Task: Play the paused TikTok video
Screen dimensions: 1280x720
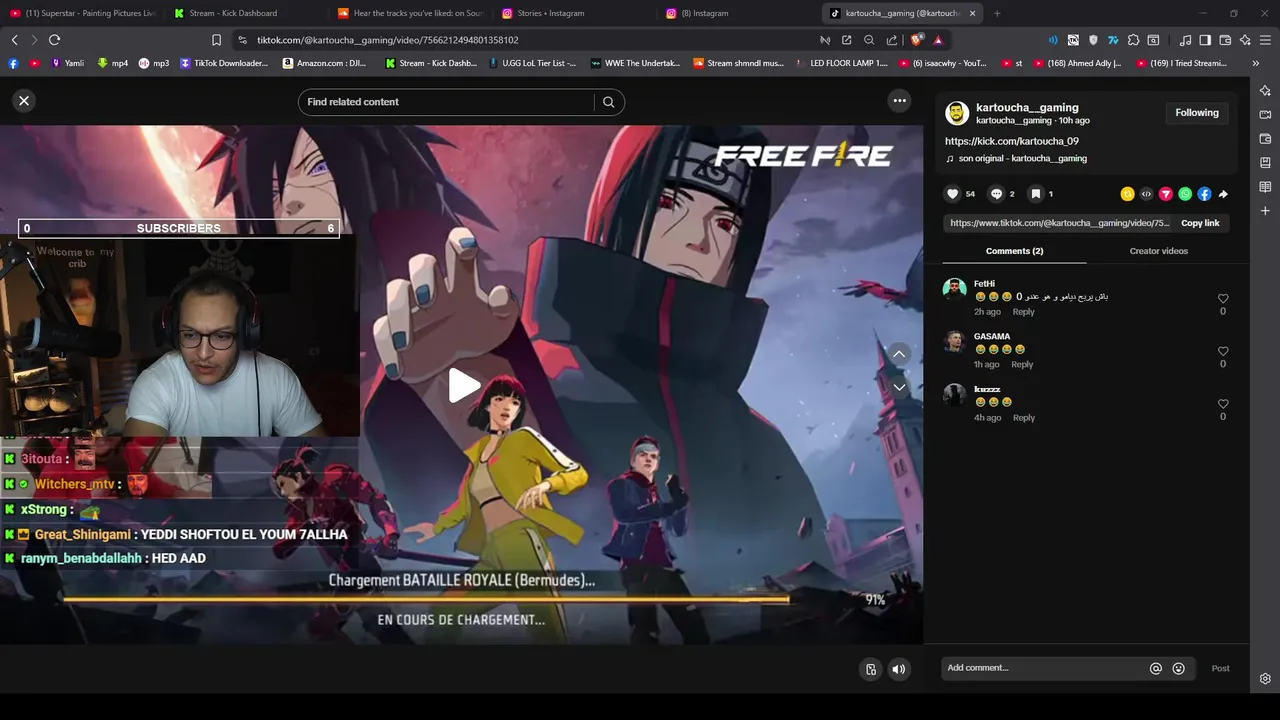Action: (463, 386)
